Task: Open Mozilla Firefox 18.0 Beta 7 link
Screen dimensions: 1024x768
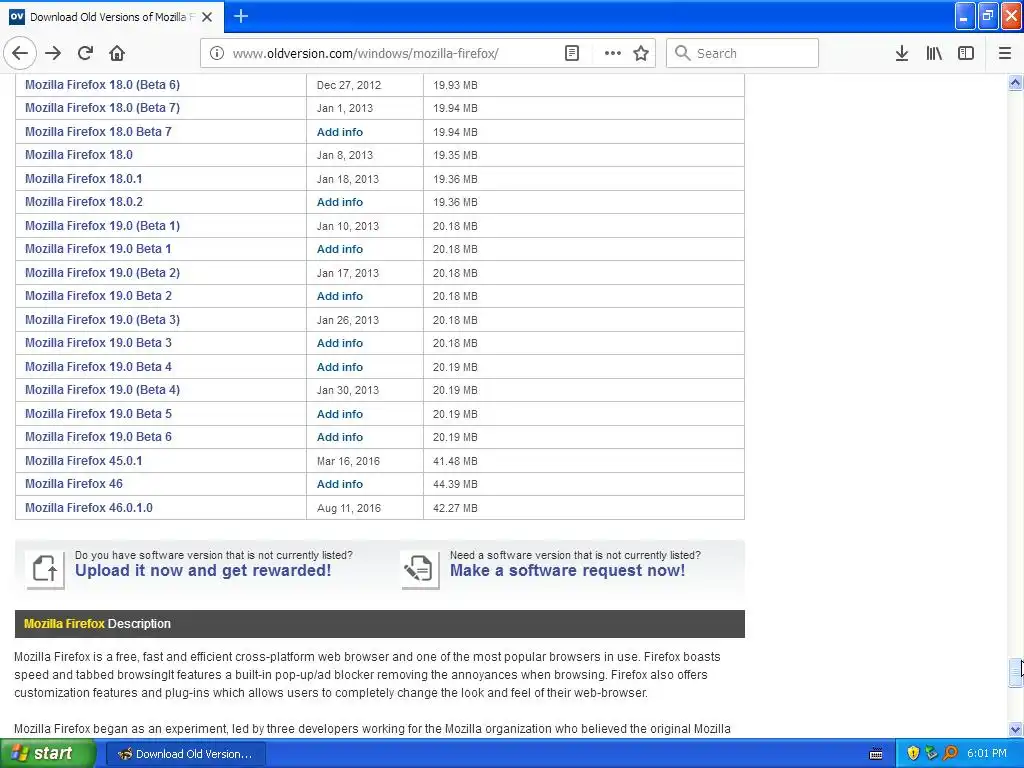Action: tap(98, 131)
